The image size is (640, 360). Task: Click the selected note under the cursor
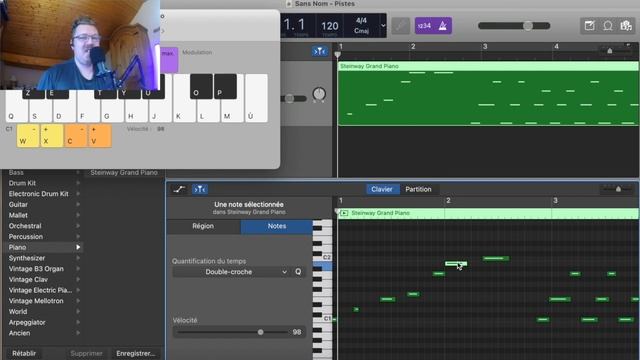456,264
